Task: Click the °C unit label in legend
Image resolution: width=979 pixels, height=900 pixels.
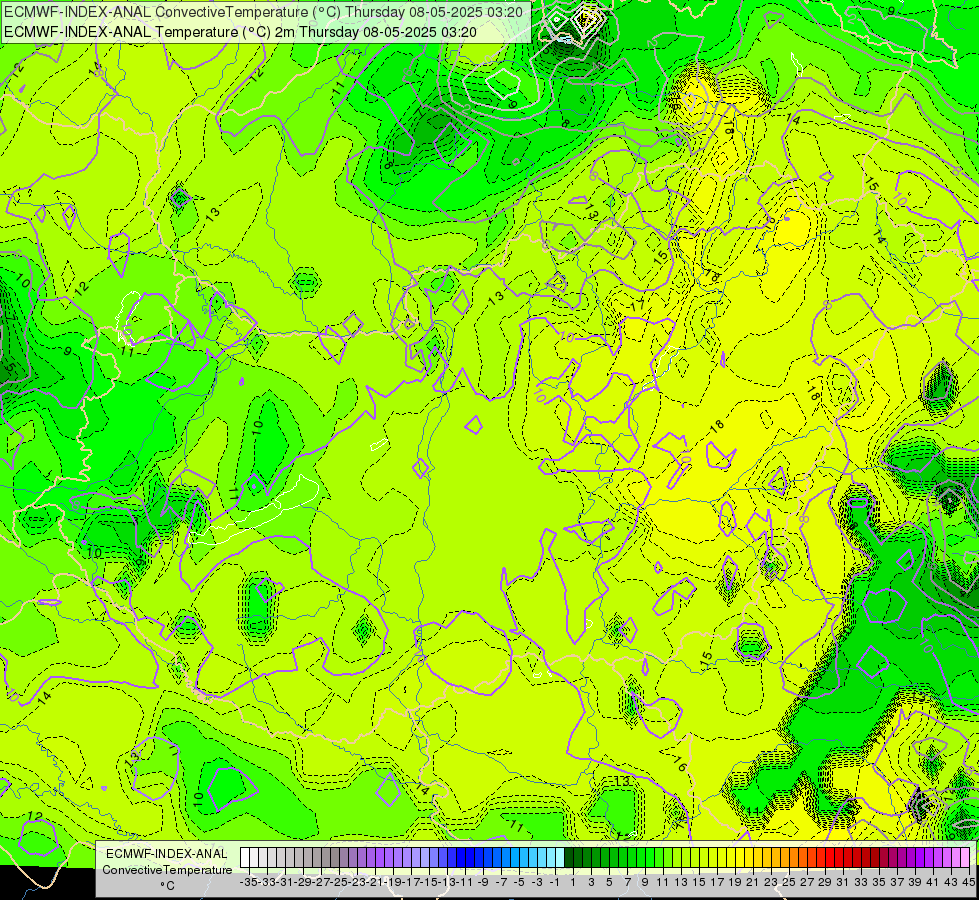Action: tap(167, 886)
